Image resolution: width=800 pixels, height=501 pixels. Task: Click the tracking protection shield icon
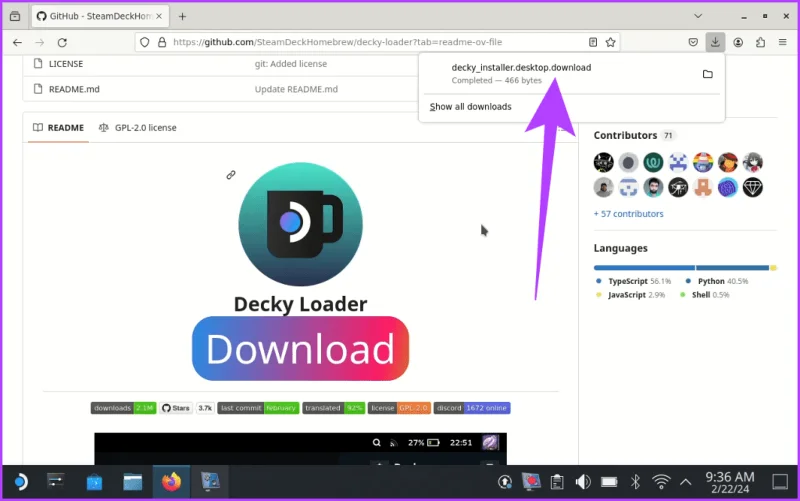[145, 42]
